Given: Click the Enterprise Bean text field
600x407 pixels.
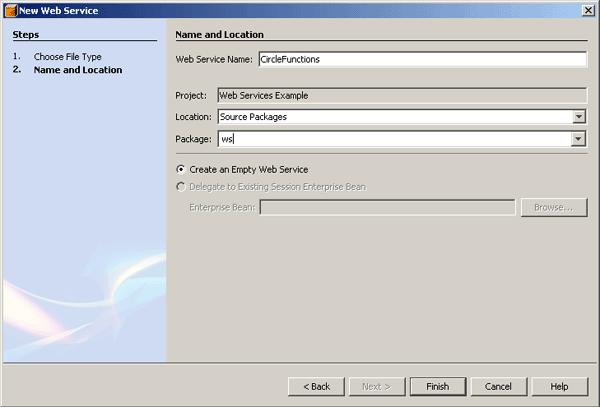Looking at the screenshot, I should pyautogui.click(x=387, y=207).
